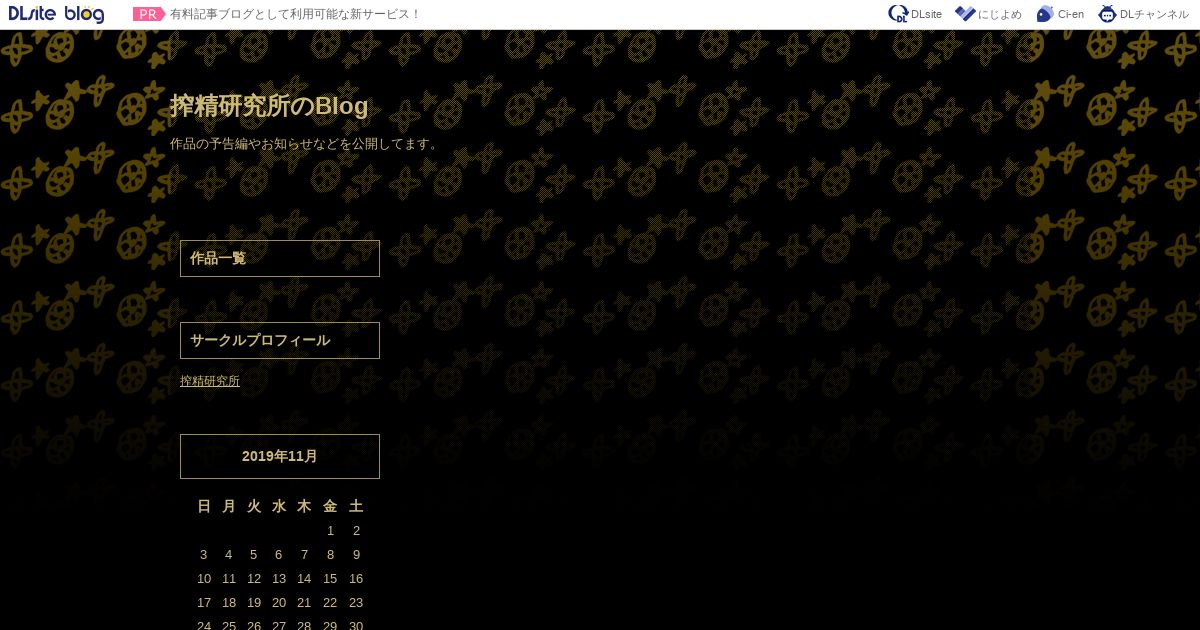Select calendar date 4
The width and height of the screenshot is (1200, 630).
228,555
